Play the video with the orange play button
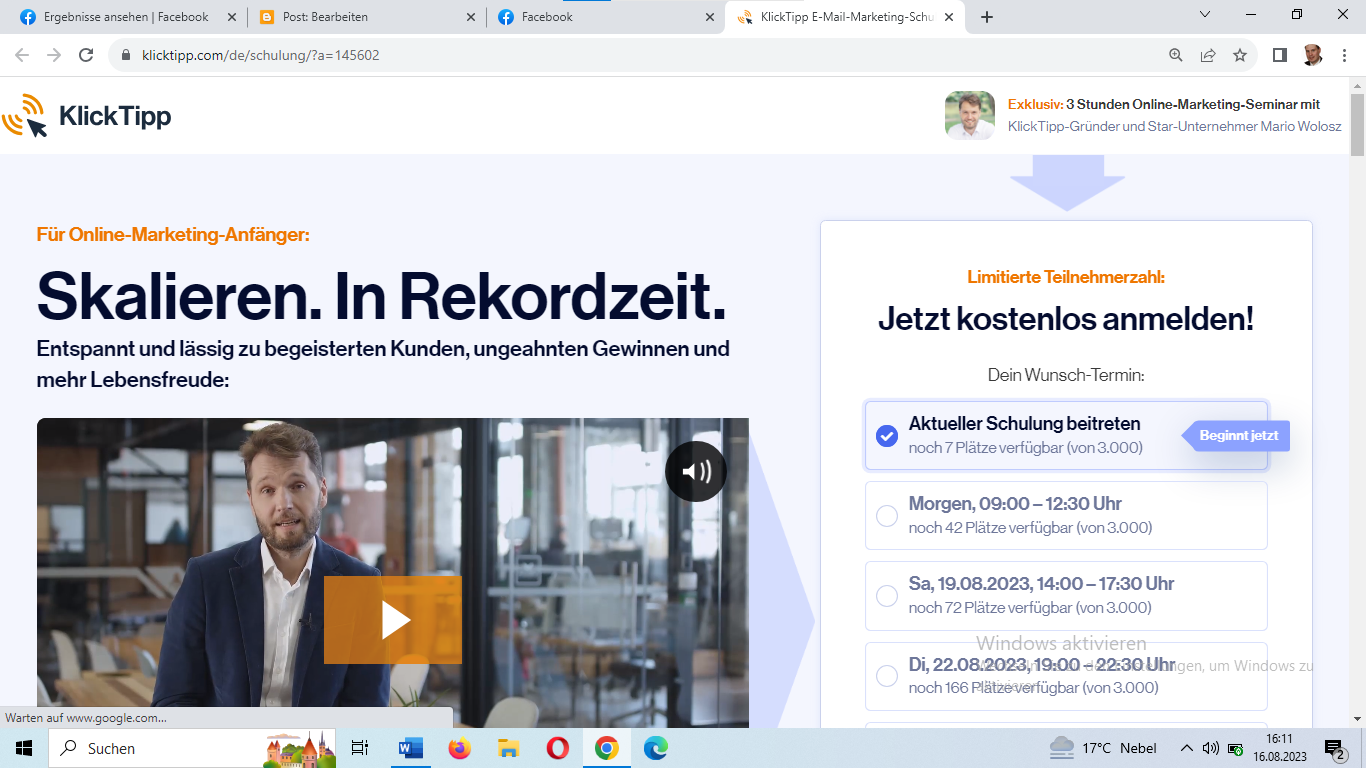Screen dimensions: 1366x768 click(393, 620)
